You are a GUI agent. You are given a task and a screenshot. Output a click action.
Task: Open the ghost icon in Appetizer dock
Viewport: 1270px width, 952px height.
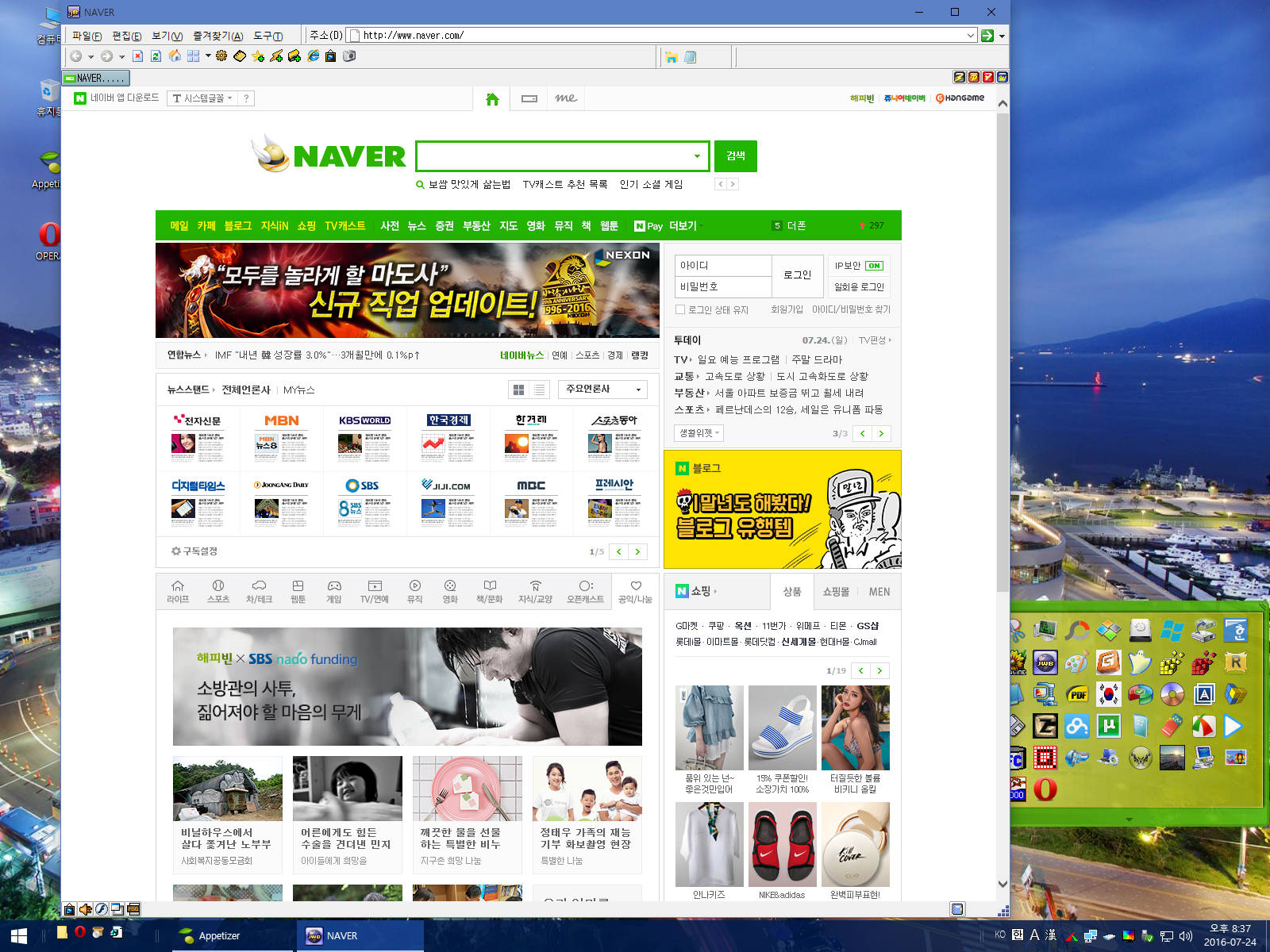[x=1140, y=662]
